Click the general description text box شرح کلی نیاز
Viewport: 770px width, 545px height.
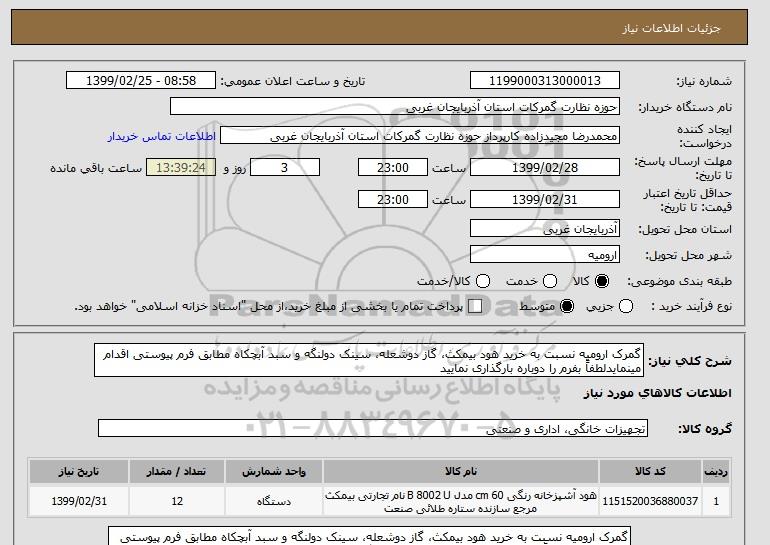point(369,360)
